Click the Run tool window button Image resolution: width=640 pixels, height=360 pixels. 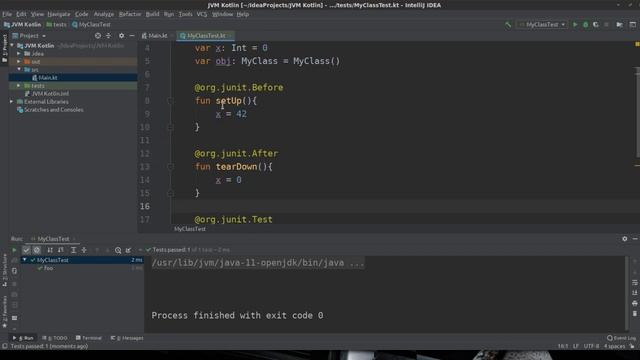[23, 338]
